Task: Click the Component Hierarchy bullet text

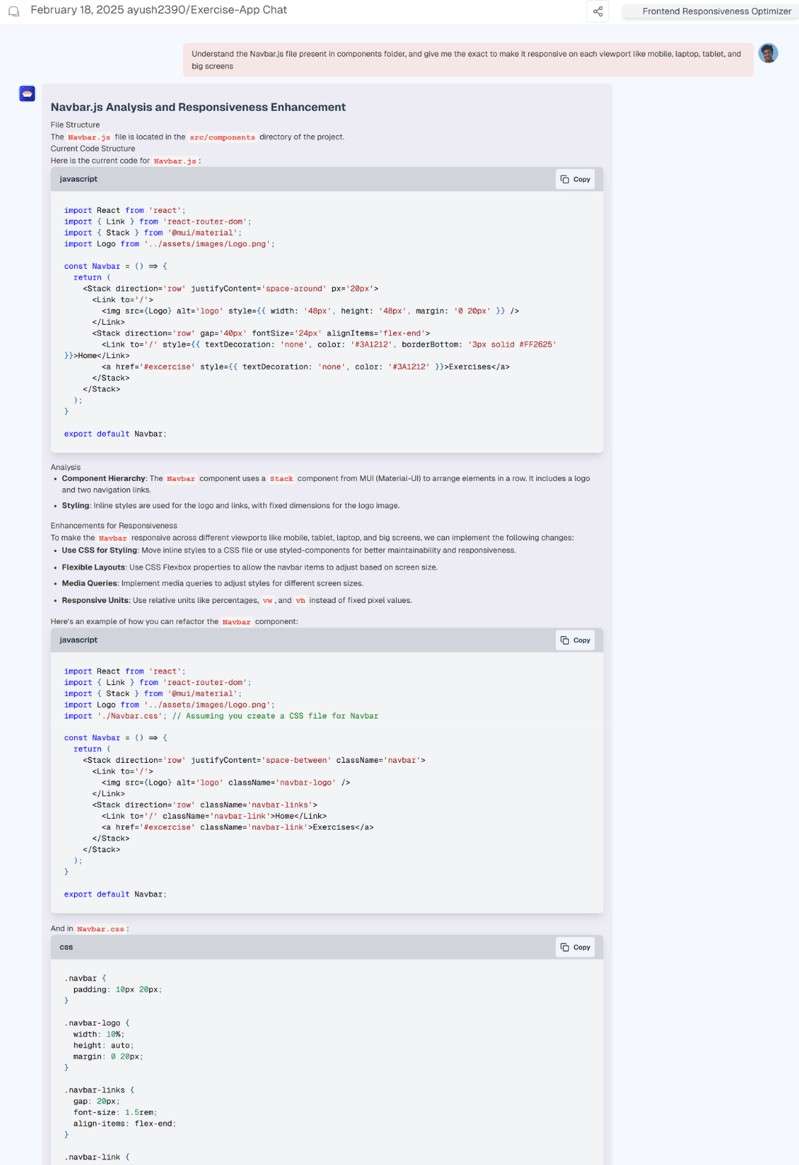Action: (x=104, y=479)
